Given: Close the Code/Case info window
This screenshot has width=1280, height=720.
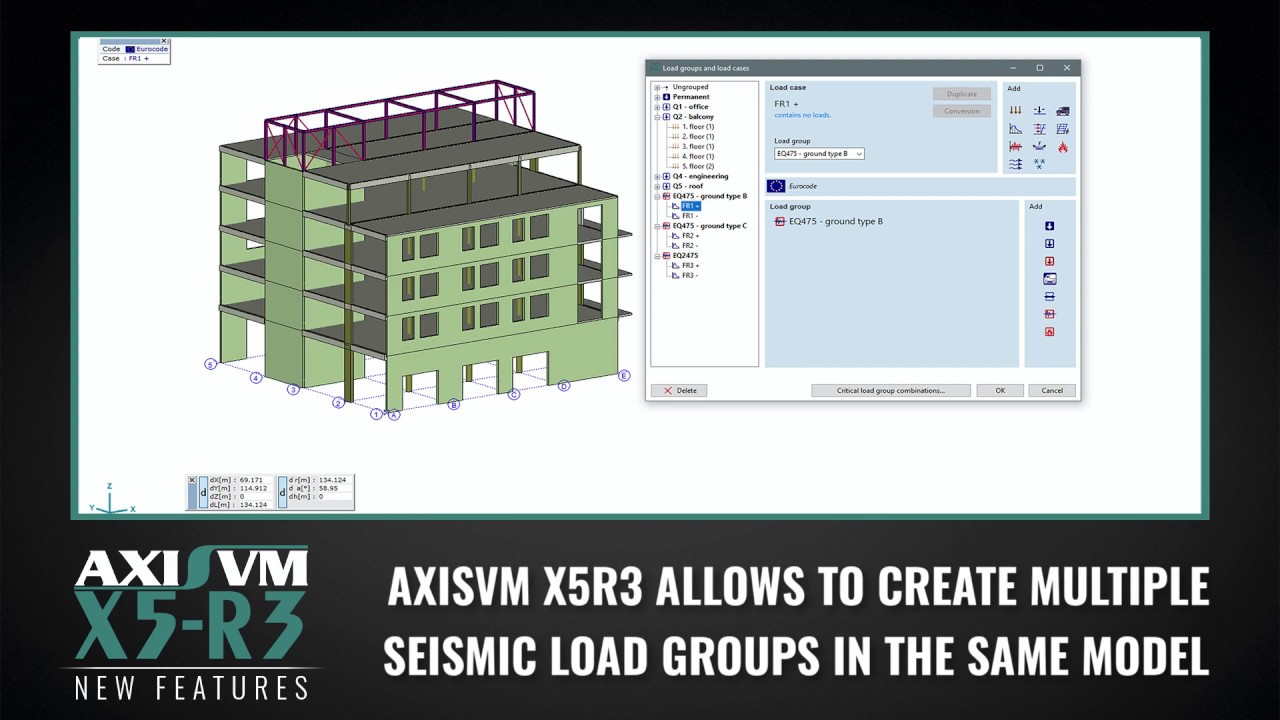Looking at the screenshot, I should (165, 41).
